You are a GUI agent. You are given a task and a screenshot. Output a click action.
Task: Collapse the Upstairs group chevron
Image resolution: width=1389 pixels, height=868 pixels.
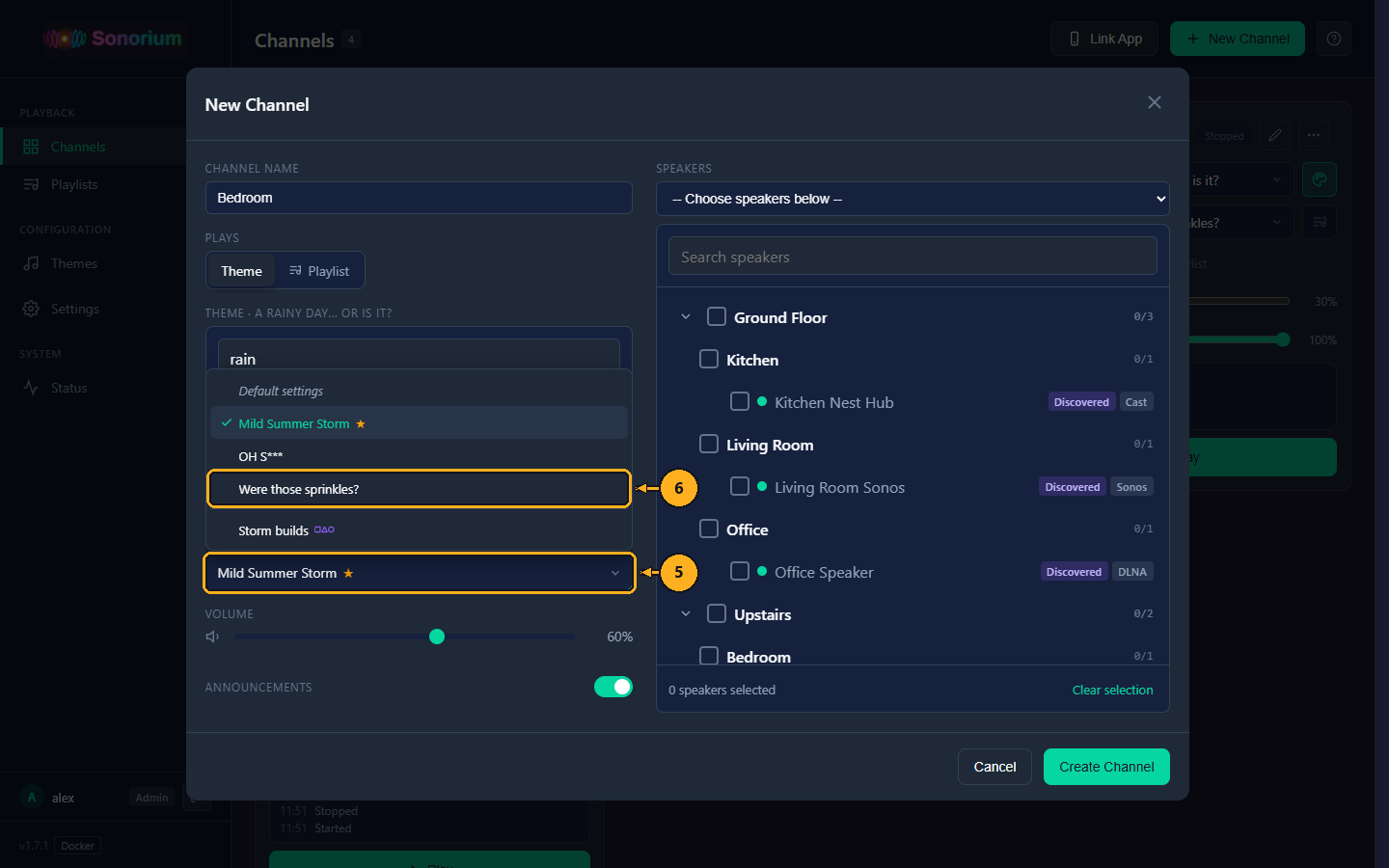tap(686, 613)
